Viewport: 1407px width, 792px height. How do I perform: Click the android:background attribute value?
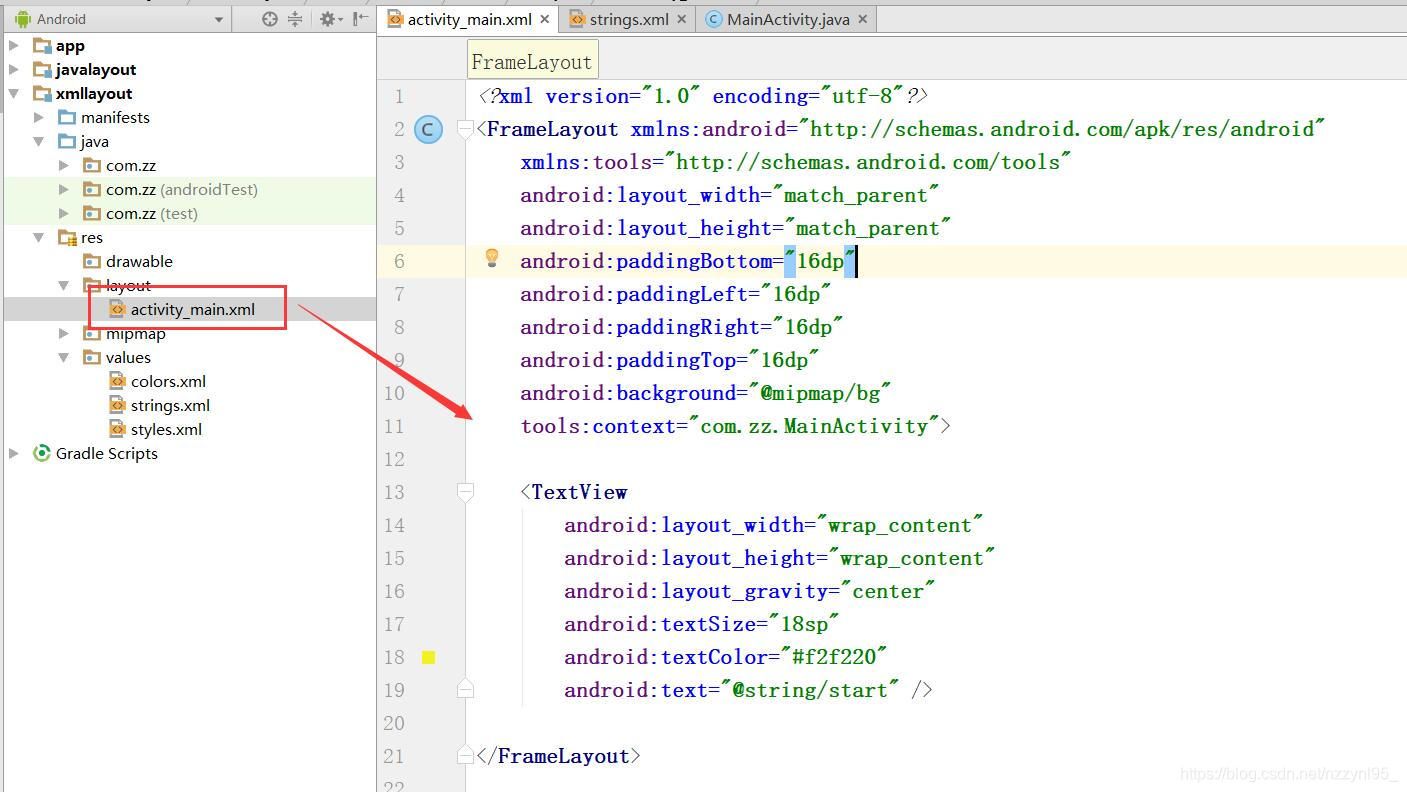click(x=820, y=393)
